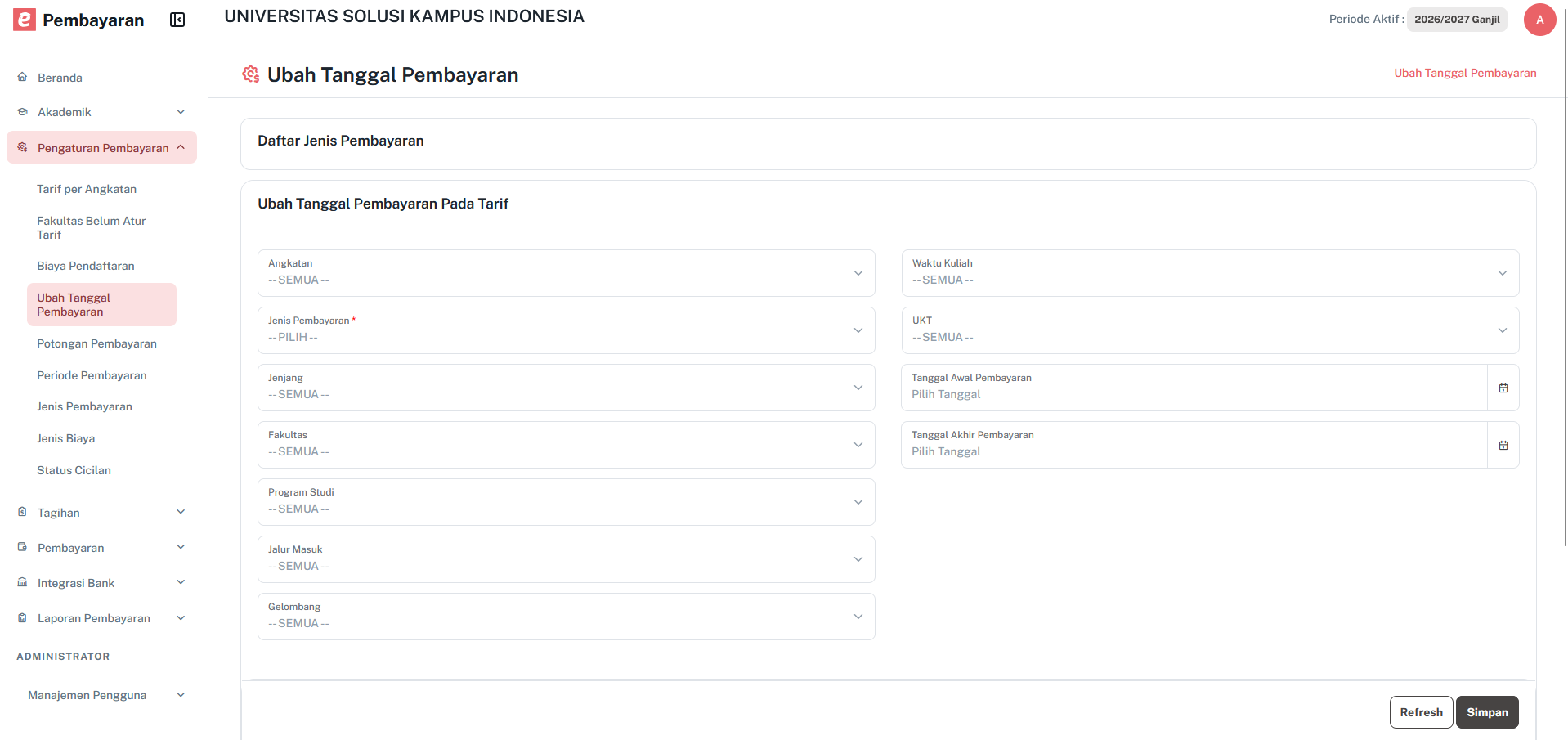1568x740 pixels.
Task: Open Fakultas Belum Atur Tarif item
Action: pos(91,227)
